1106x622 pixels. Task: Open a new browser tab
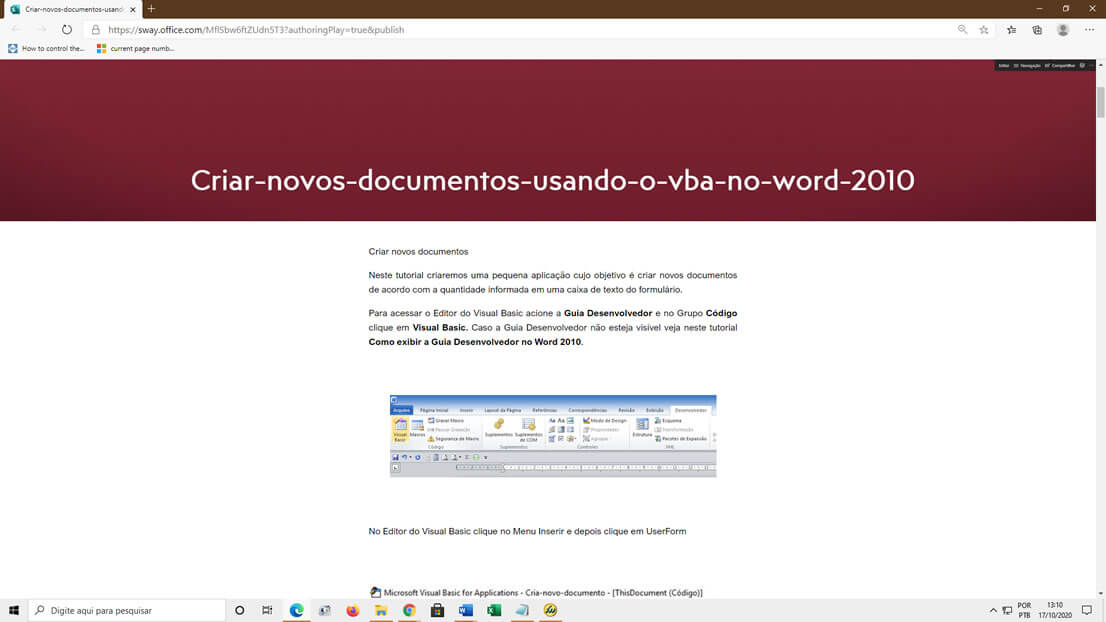pos(151,9)
